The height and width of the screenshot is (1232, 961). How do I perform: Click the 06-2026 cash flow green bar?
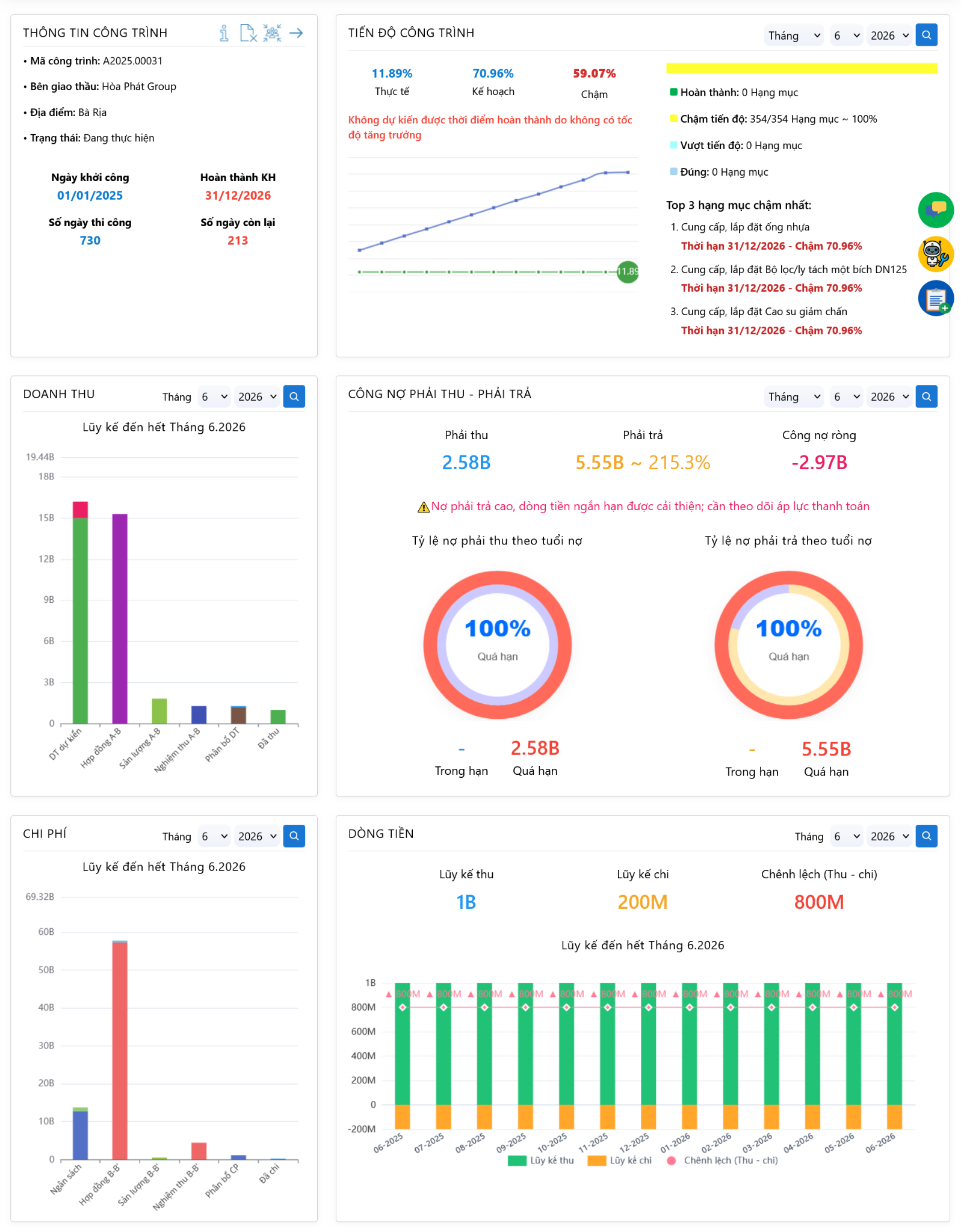coord(895,1044)
